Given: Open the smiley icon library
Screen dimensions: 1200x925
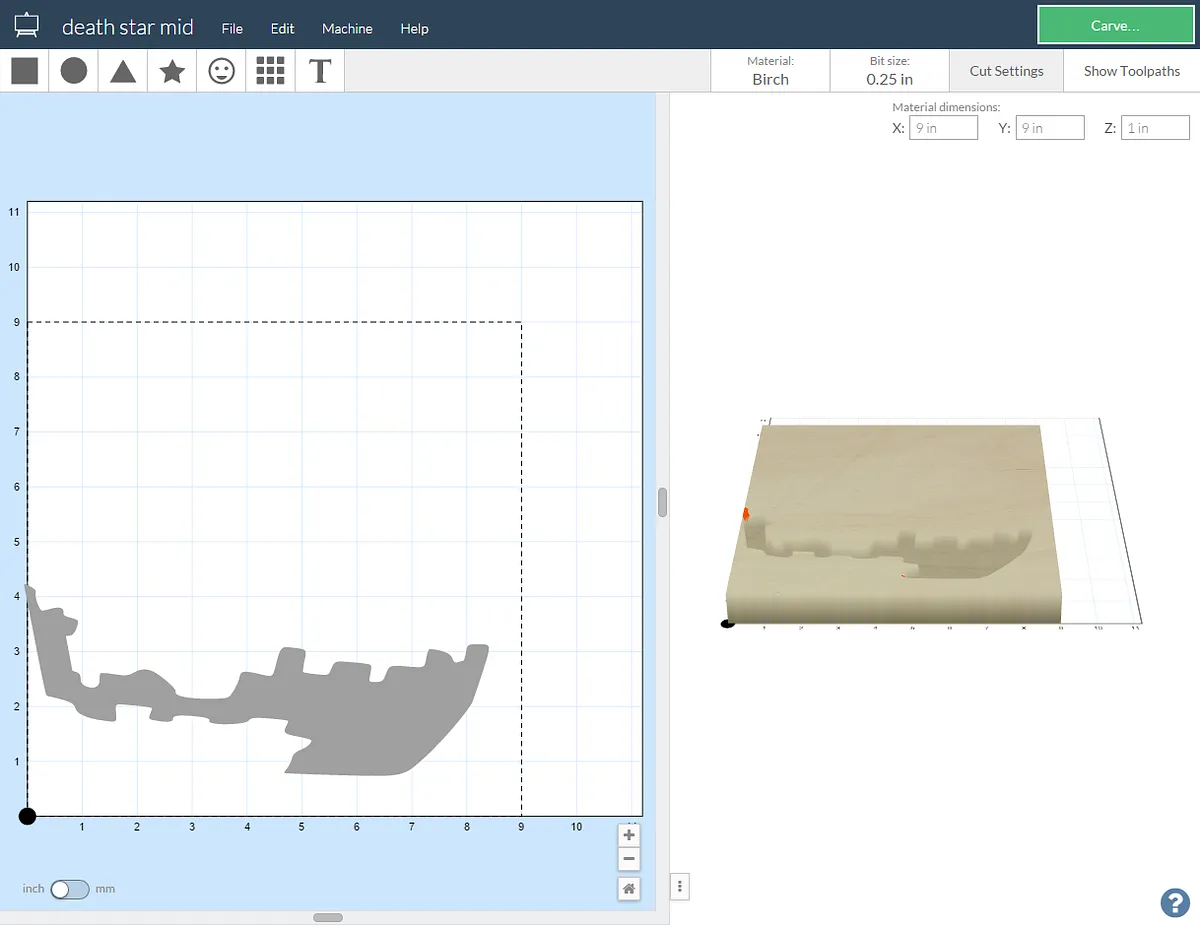Looking at the screenshot, I should [221, 71].
